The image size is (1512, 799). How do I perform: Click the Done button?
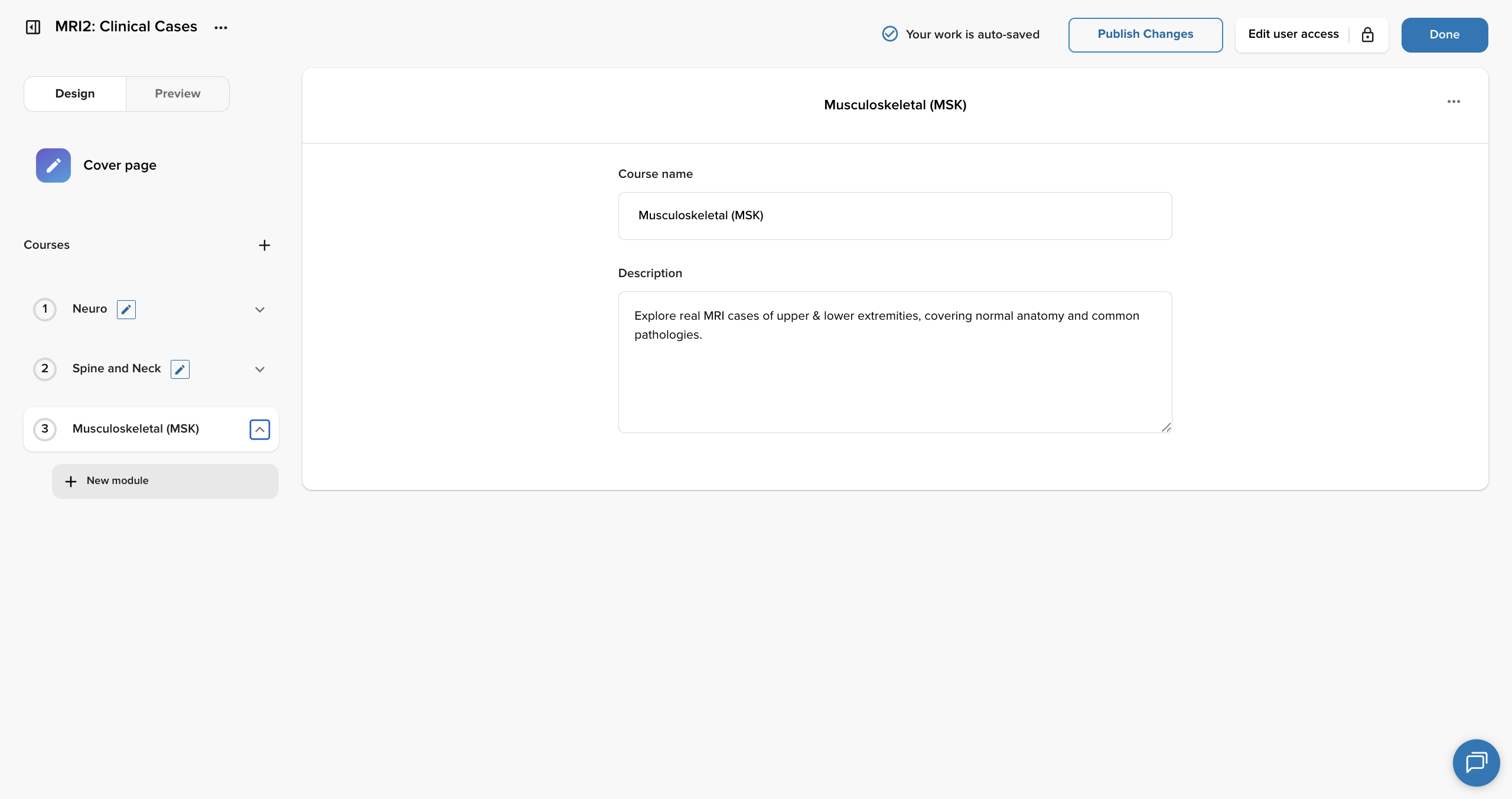click(x=1445, y=35)
